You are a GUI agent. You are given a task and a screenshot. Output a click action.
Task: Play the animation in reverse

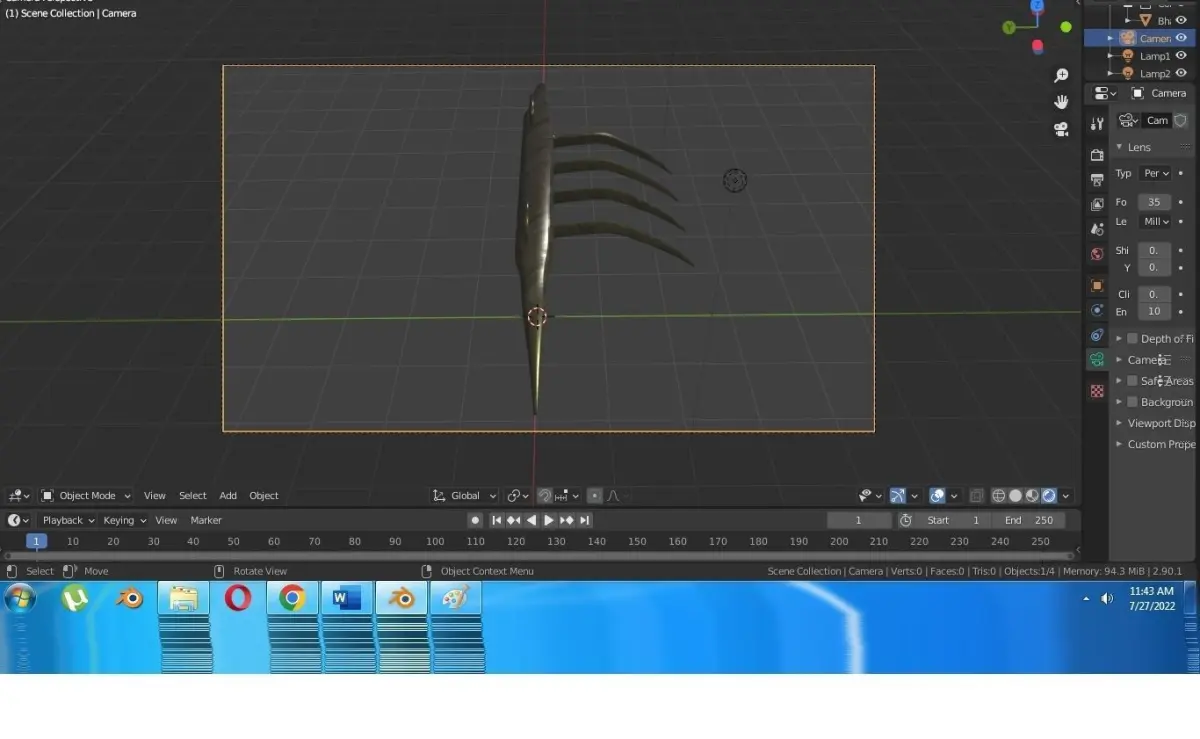(x=531, y=520)
